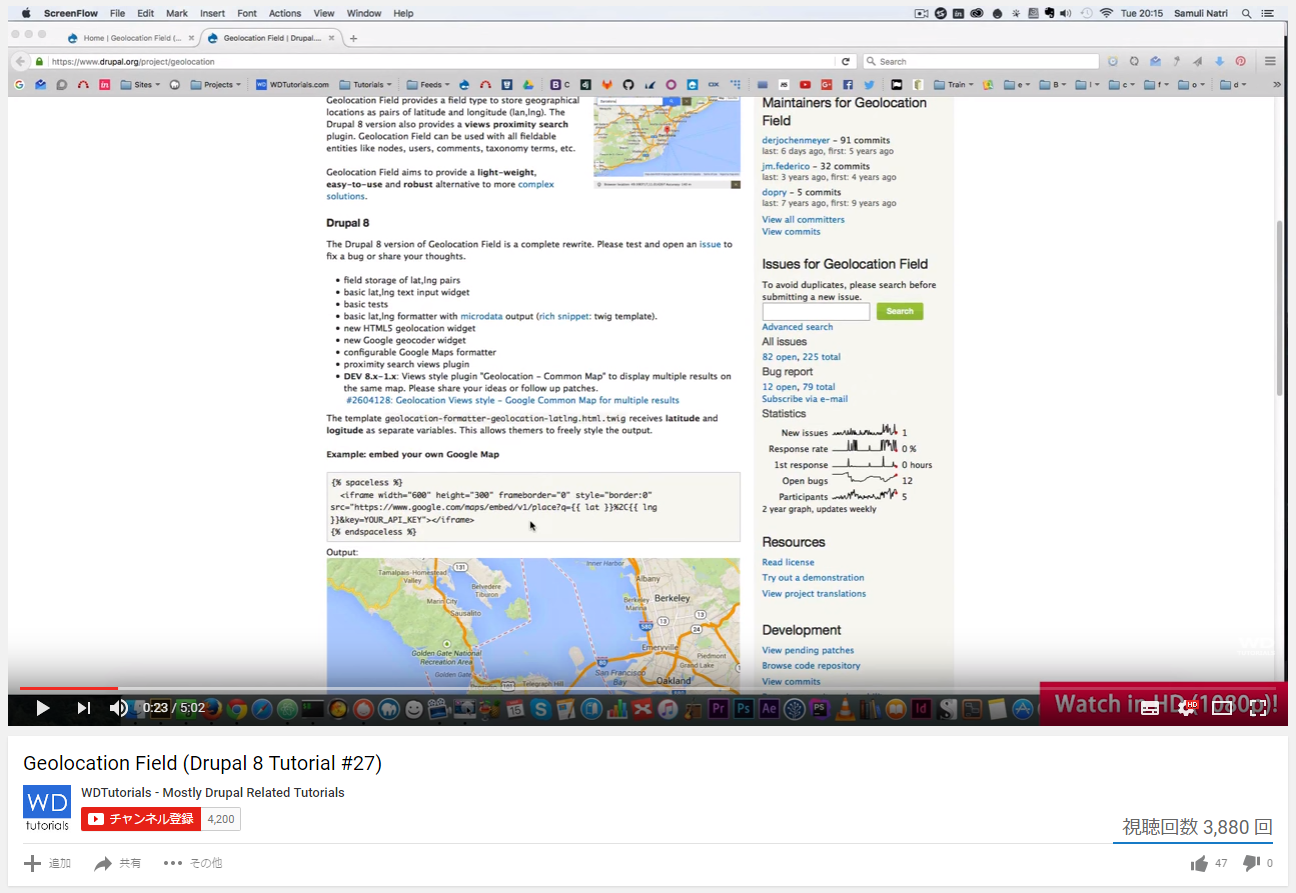Open the #2604128 Geolocation Views style link
Image resolution: width=1296 pixels, height=893 pixels.
point(512,400)
